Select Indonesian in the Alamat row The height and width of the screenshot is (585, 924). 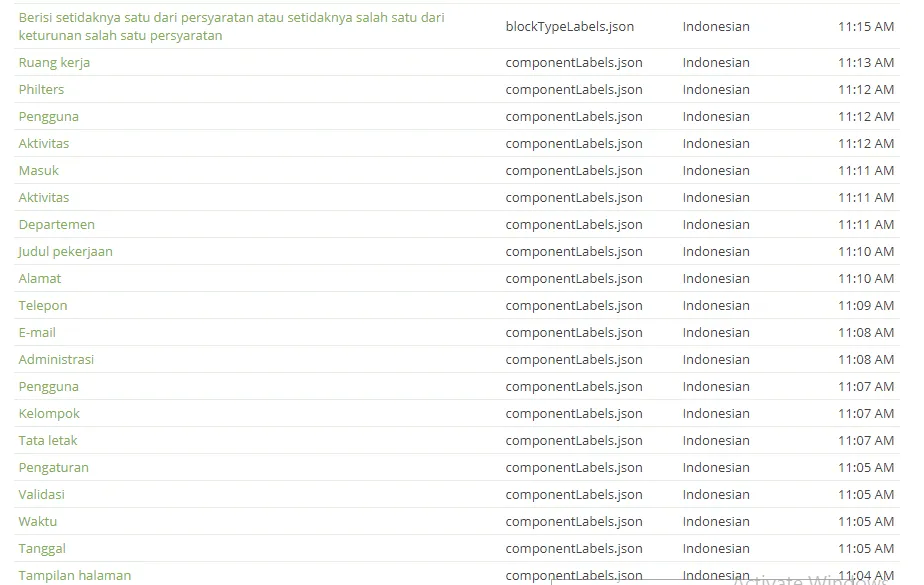(716, 279)
